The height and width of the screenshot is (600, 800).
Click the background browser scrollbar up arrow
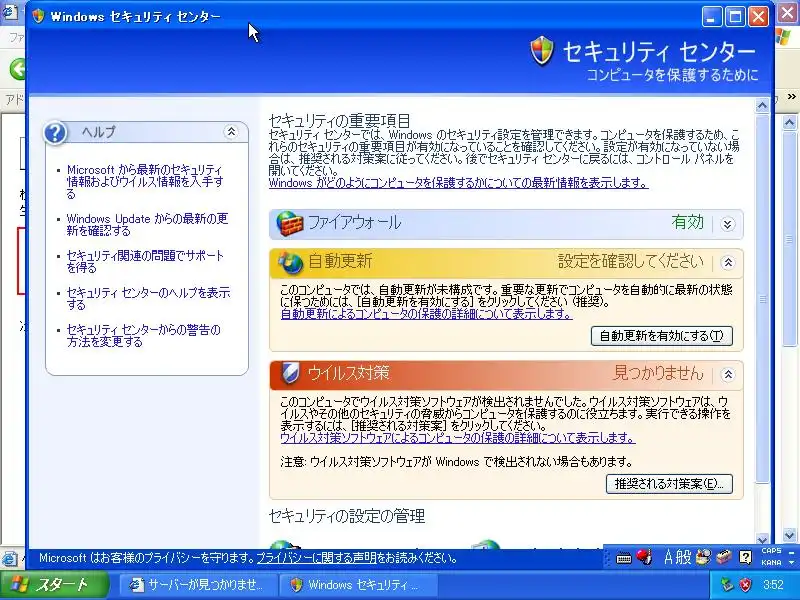[789, 122]
